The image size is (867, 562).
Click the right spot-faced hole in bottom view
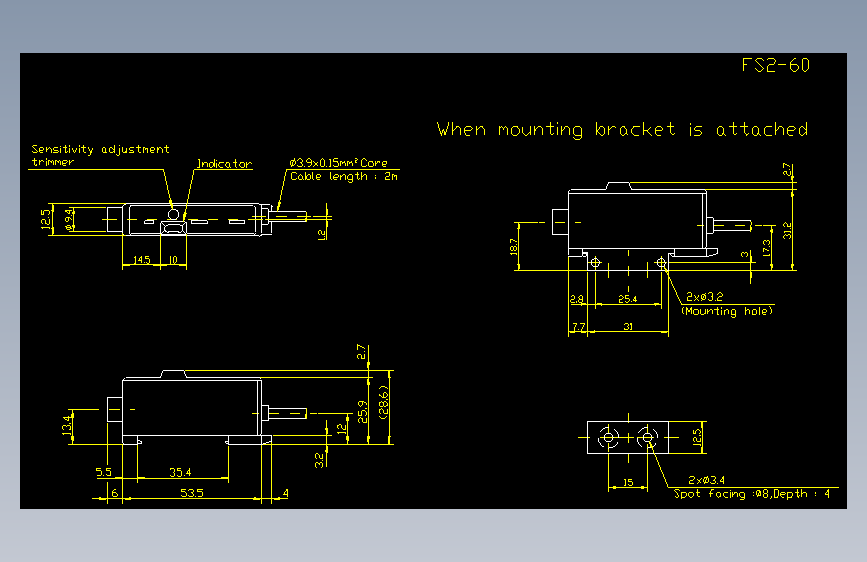click(647, 438)
